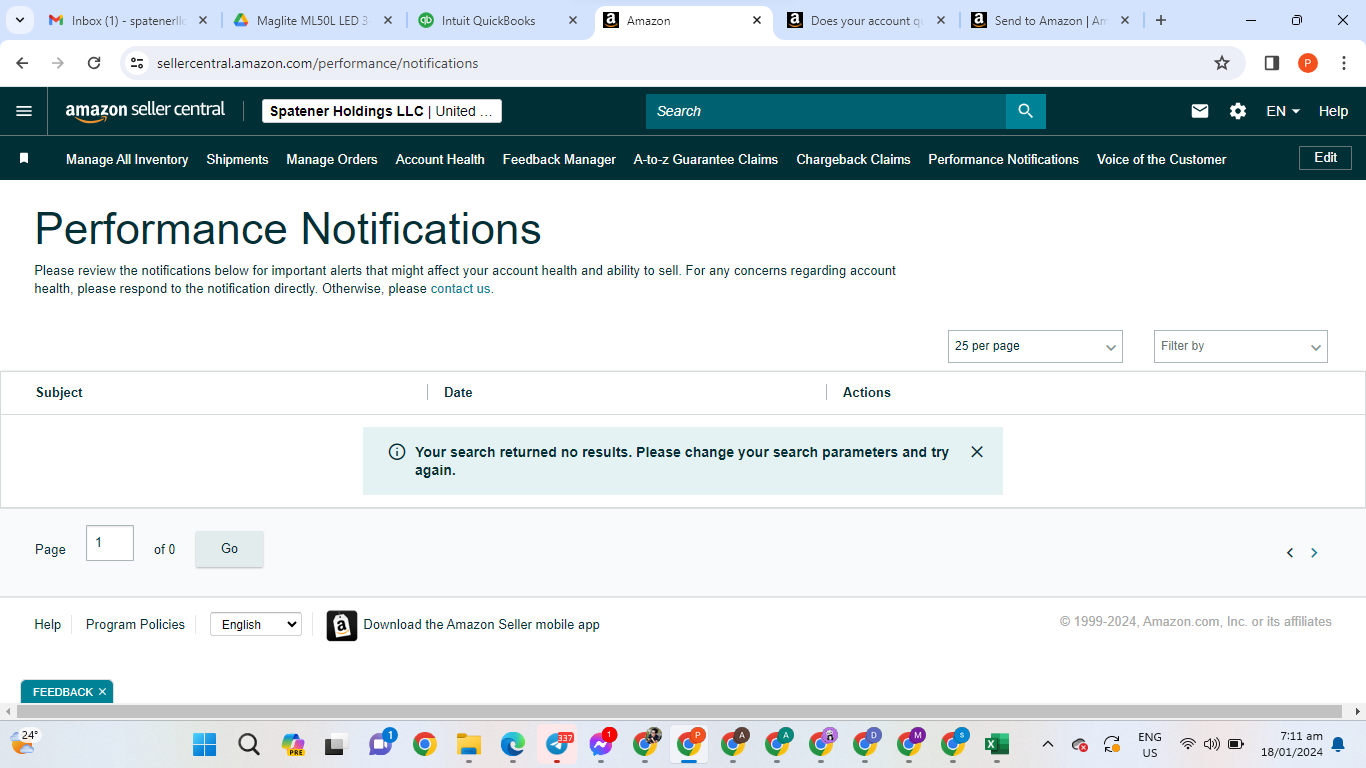
Task: Open the Seller Central hamburger menu
Action: click(24, 111)
